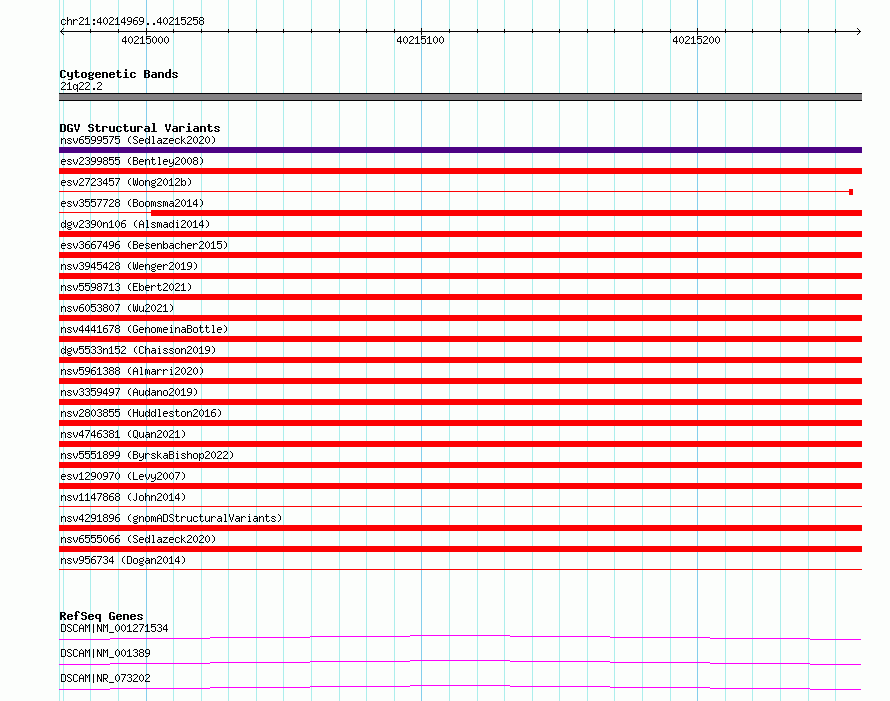Screen dimensions: 890x701
Task: Click nsv6053807 (Wu2021) label
Action: tap(117, 308)
